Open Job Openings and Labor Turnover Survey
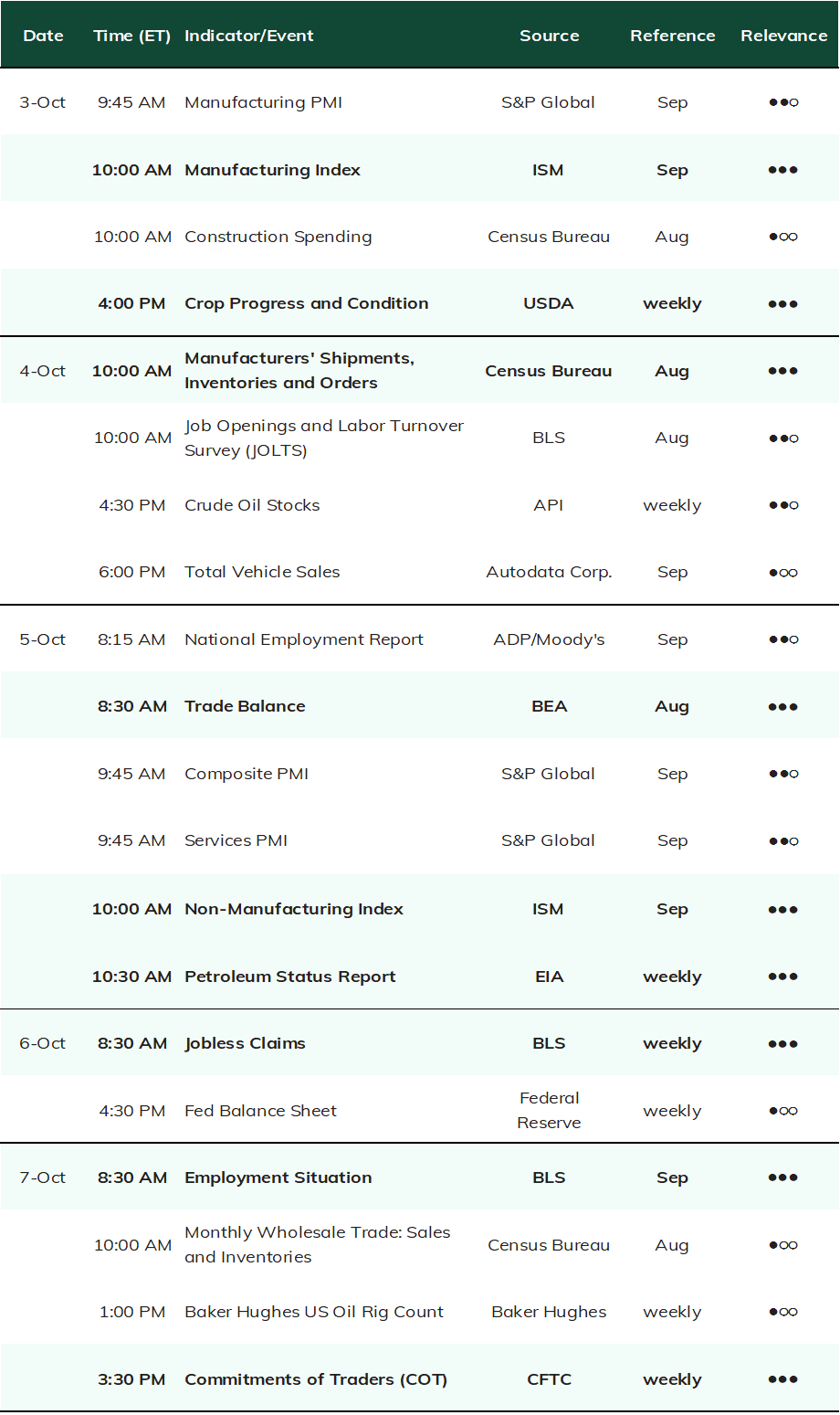The image size is (840, 1415). click(x=324, y=438)
